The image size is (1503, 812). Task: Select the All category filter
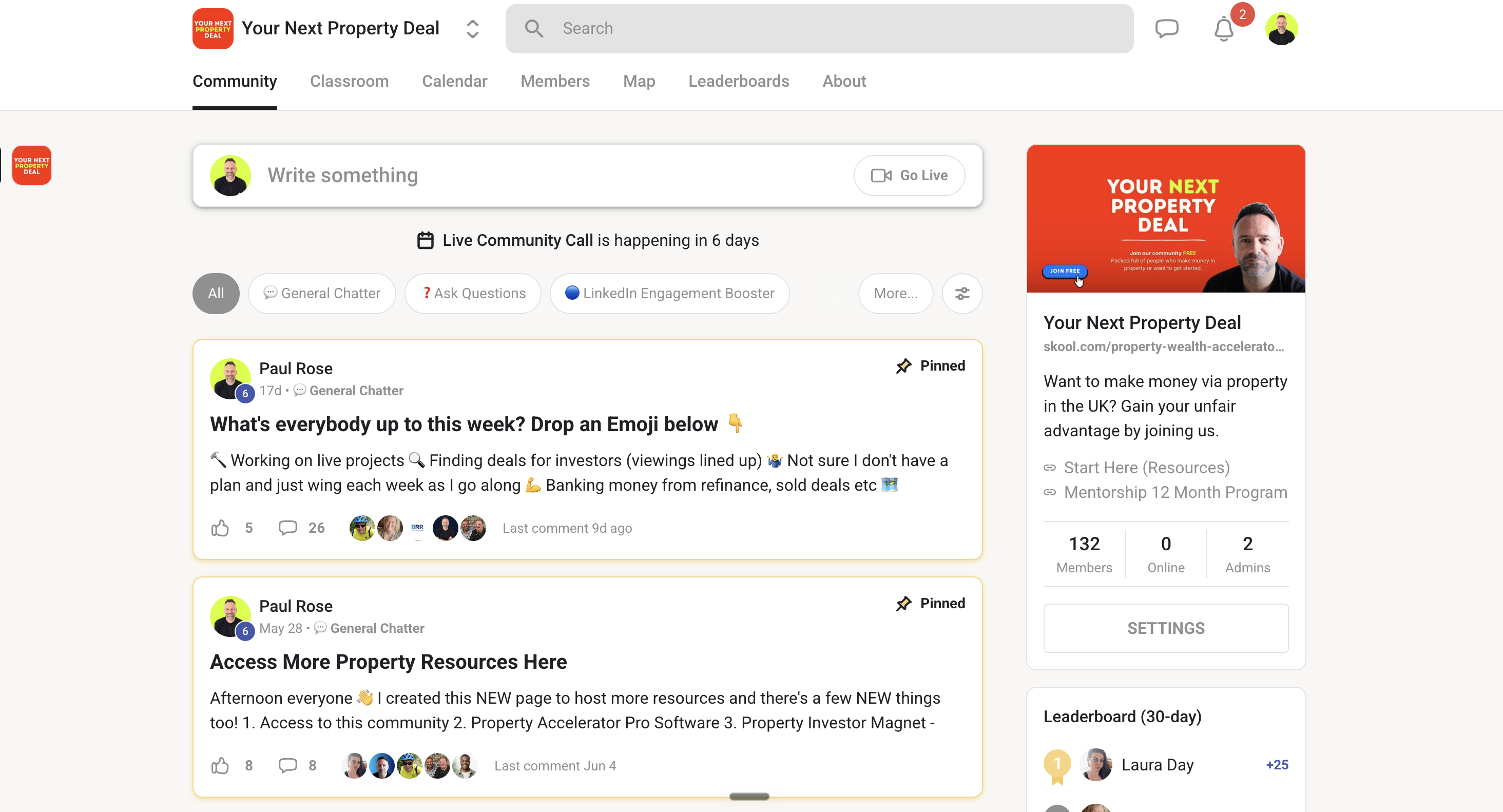pyautogui.click(x=216, y=294)
